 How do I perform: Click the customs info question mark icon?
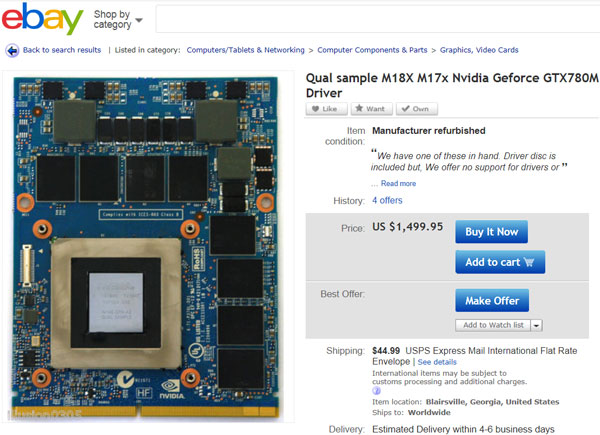point(376,391)
